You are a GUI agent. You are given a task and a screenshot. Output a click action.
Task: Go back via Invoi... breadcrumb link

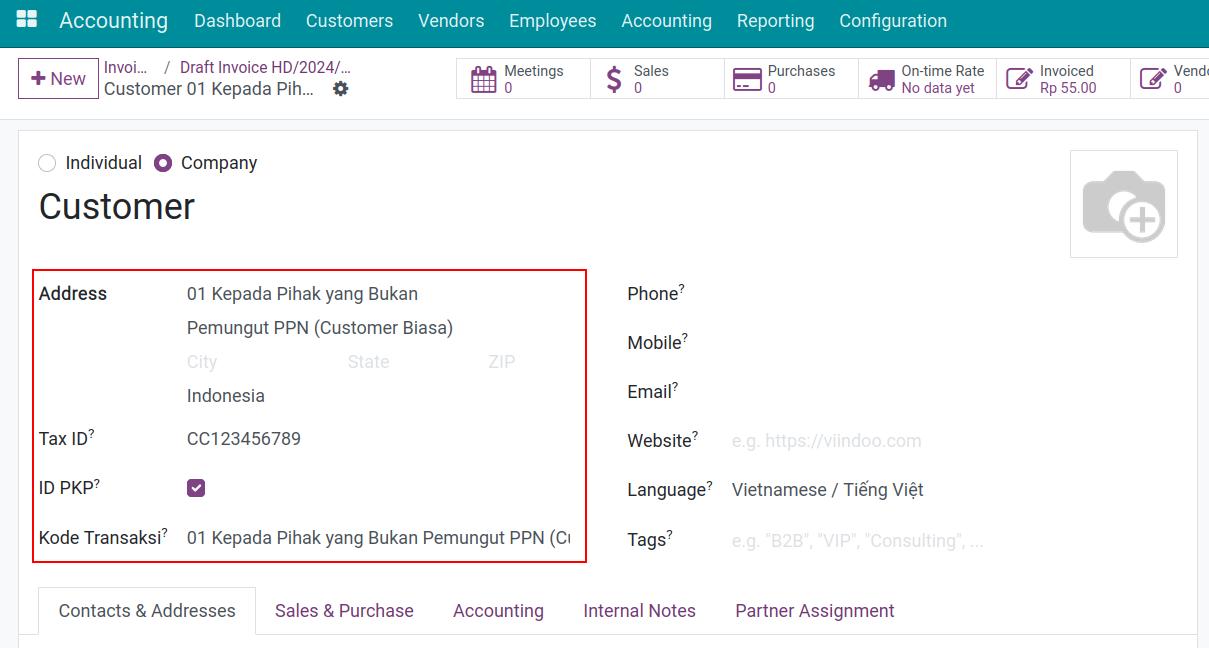[126, 68]
